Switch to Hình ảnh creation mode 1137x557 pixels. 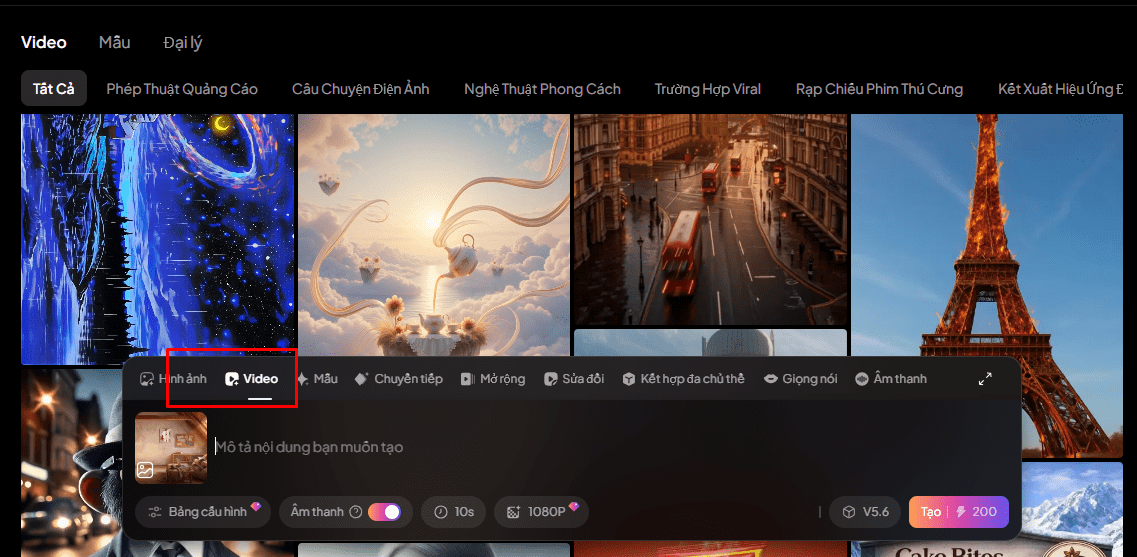coord(173,379)
